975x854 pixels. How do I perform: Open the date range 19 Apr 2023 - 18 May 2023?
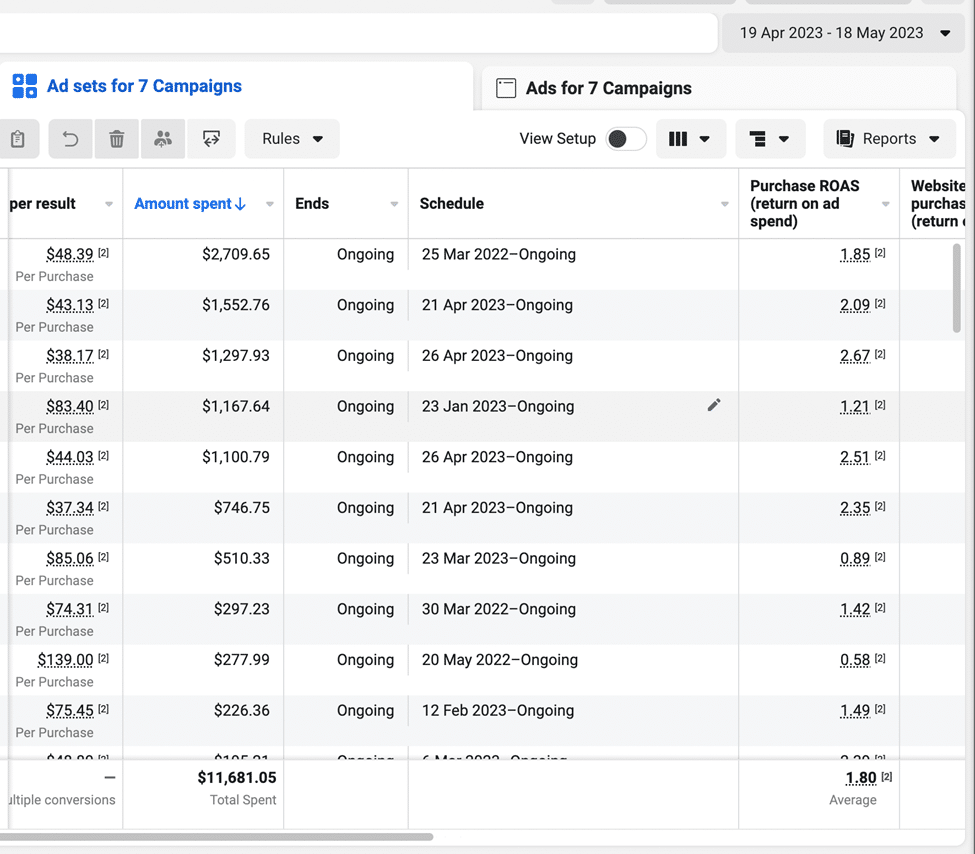pos(844,33)
